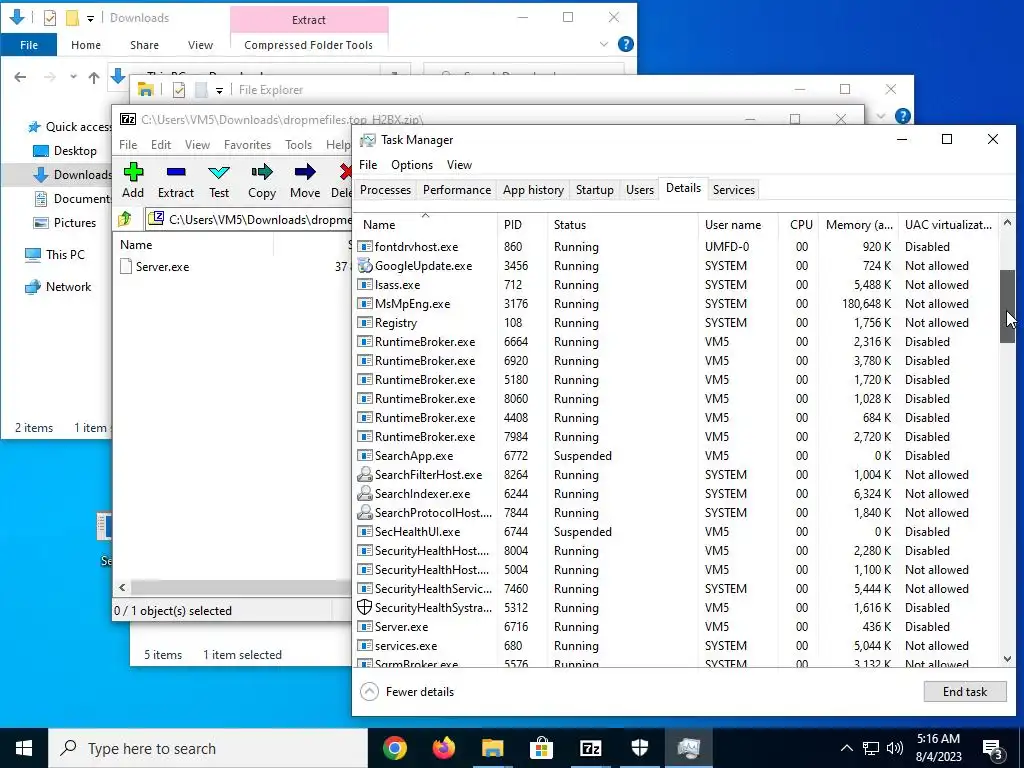Switch to the Startup tab

(x=594, y=189)
